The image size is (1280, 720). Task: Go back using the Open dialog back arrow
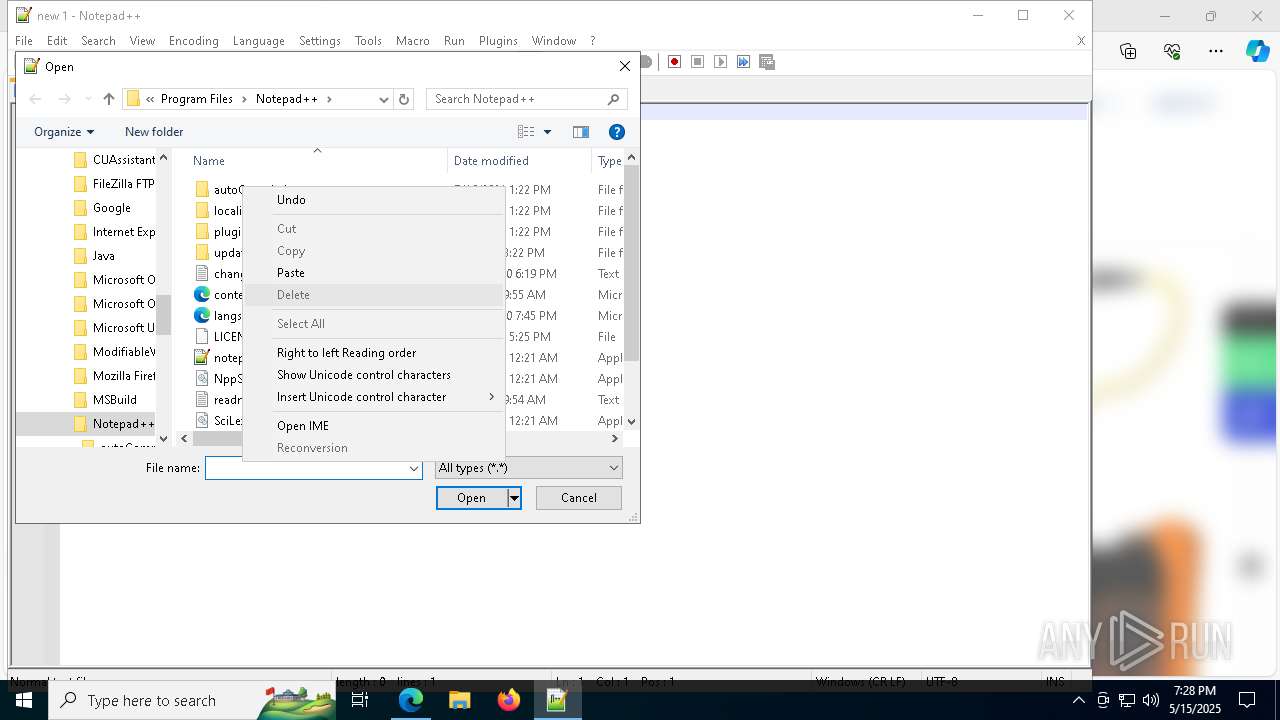[x=35, y=99]
